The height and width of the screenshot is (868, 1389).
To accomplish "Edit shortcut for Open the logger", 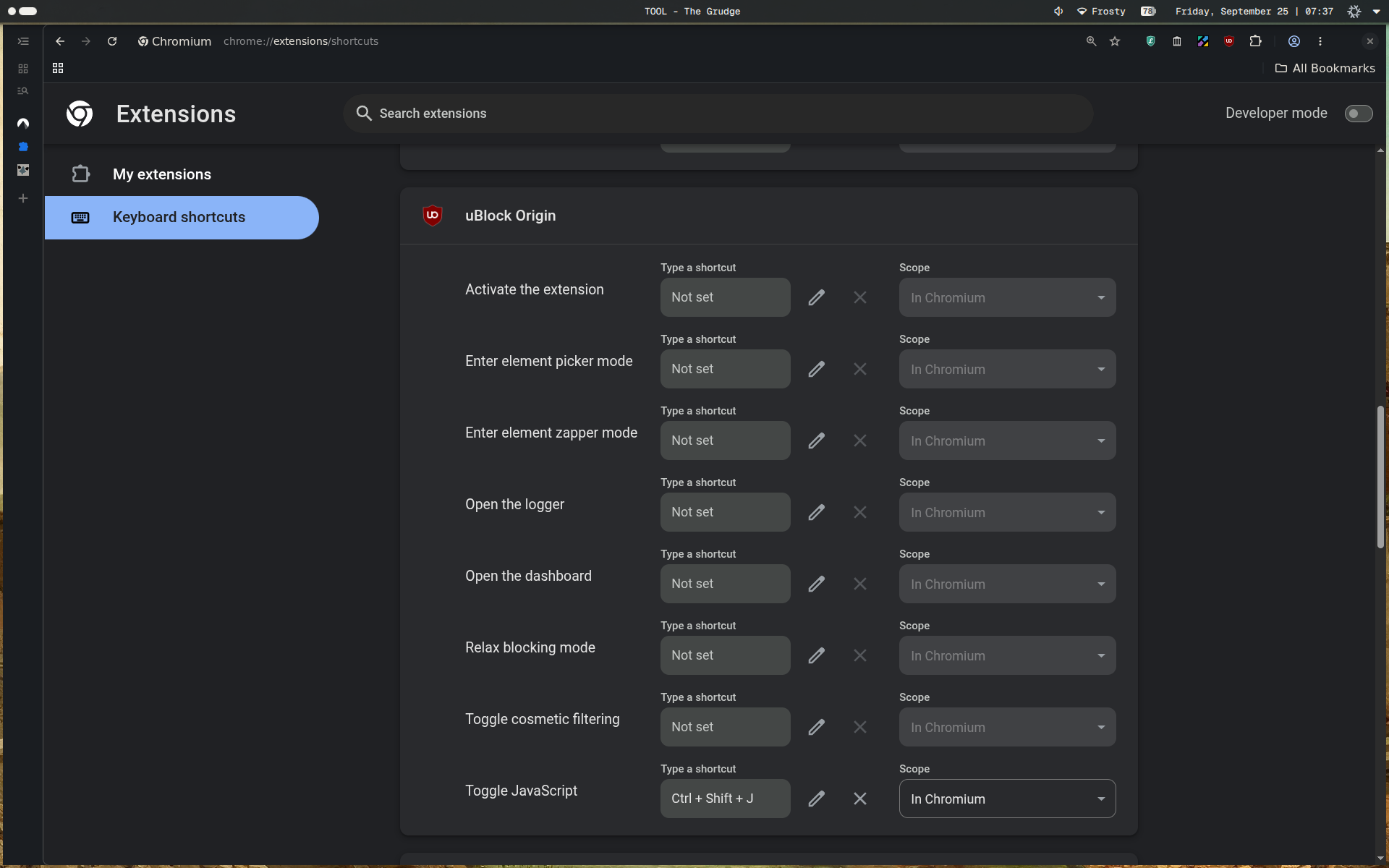I will [x=816, y=512].
